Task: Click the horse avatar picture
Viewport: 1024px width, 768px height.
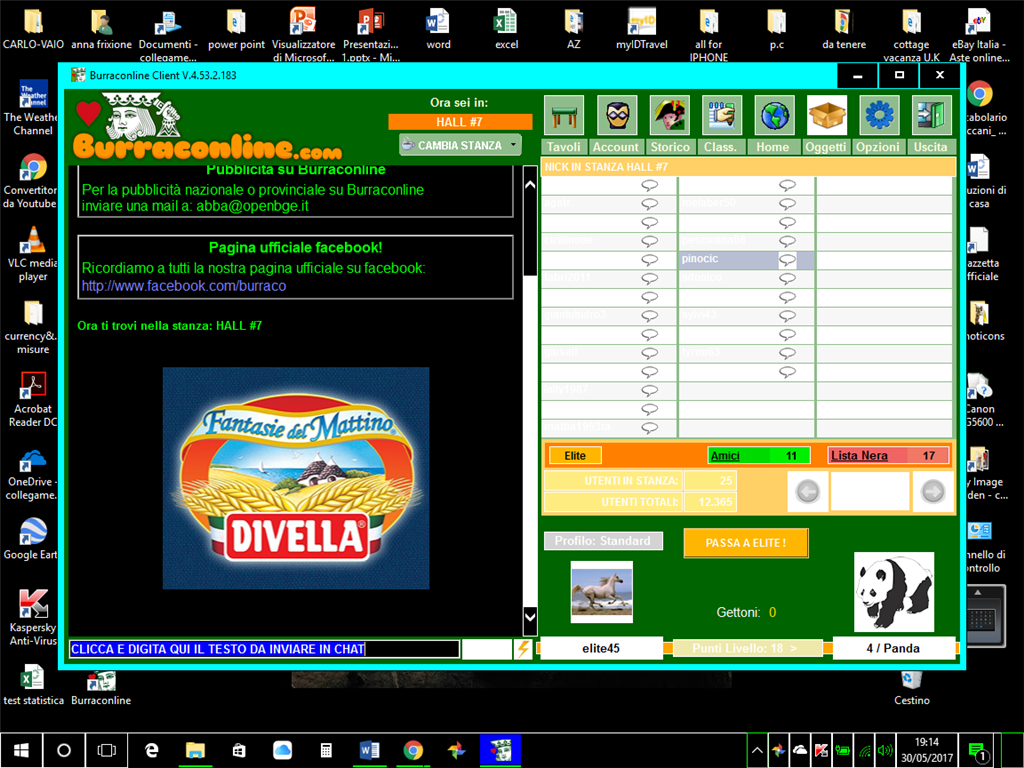Action: 601,592
